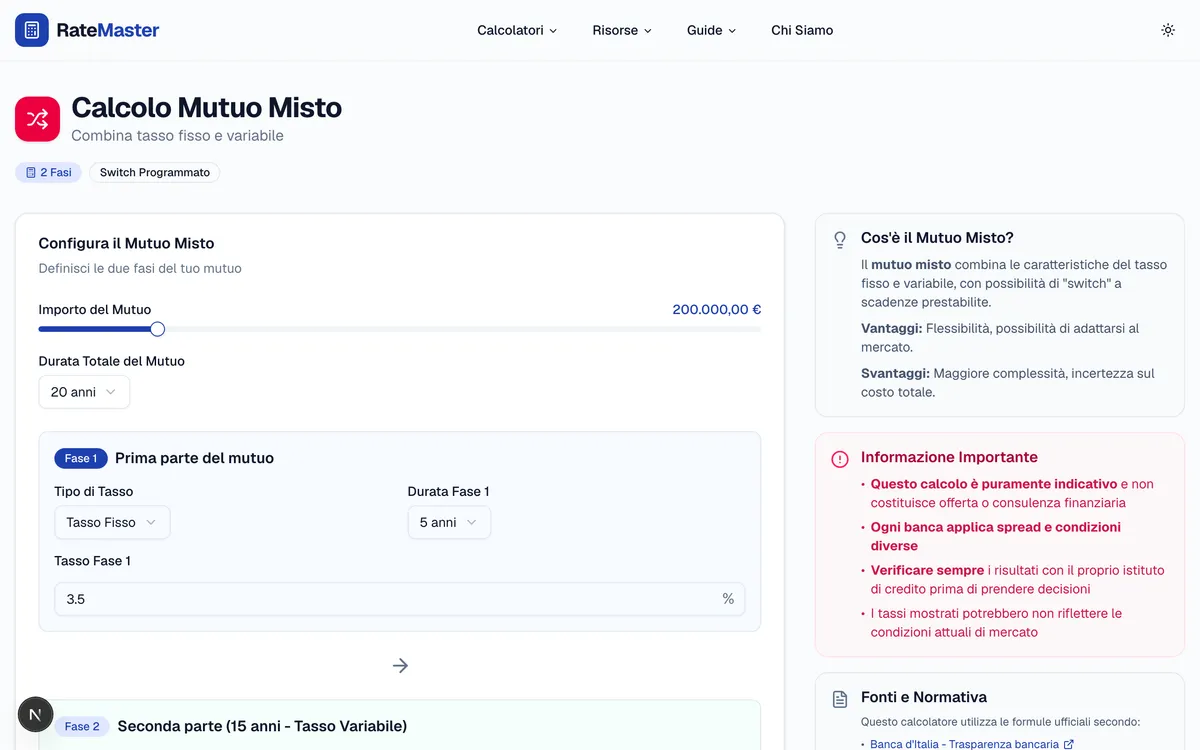Toggle the light/dark theme sun icon
The image size is (1200, 750).
(1168, 30)
